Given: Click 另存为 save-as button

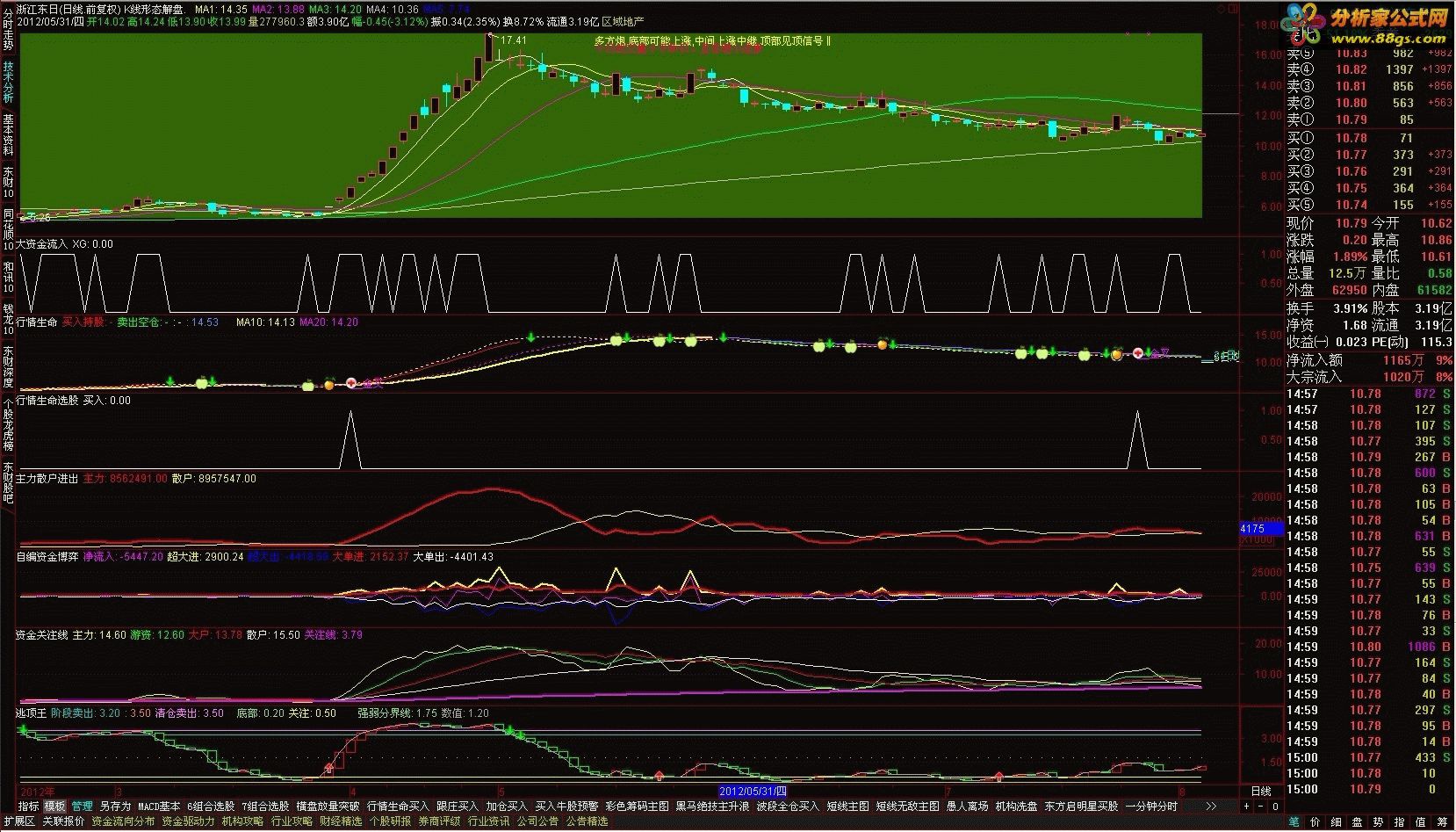Looking at the screenshot, I should pos(115,806).
